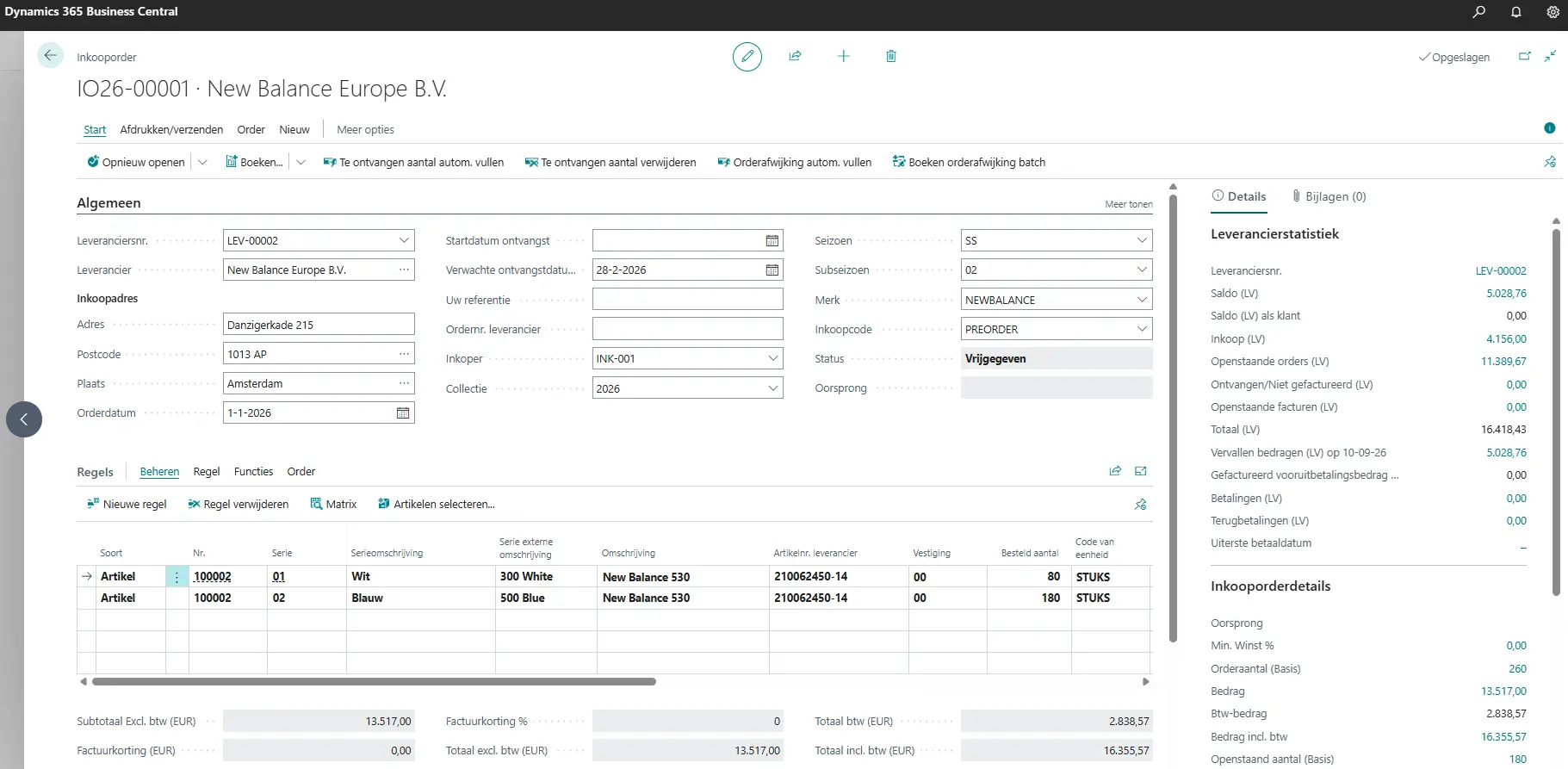The height and width of the screenshot is (769, 1568).
Task: Open Inkoopcode dropdown PREORDER
Action: pyautogui.click(x=1142, y=329)
